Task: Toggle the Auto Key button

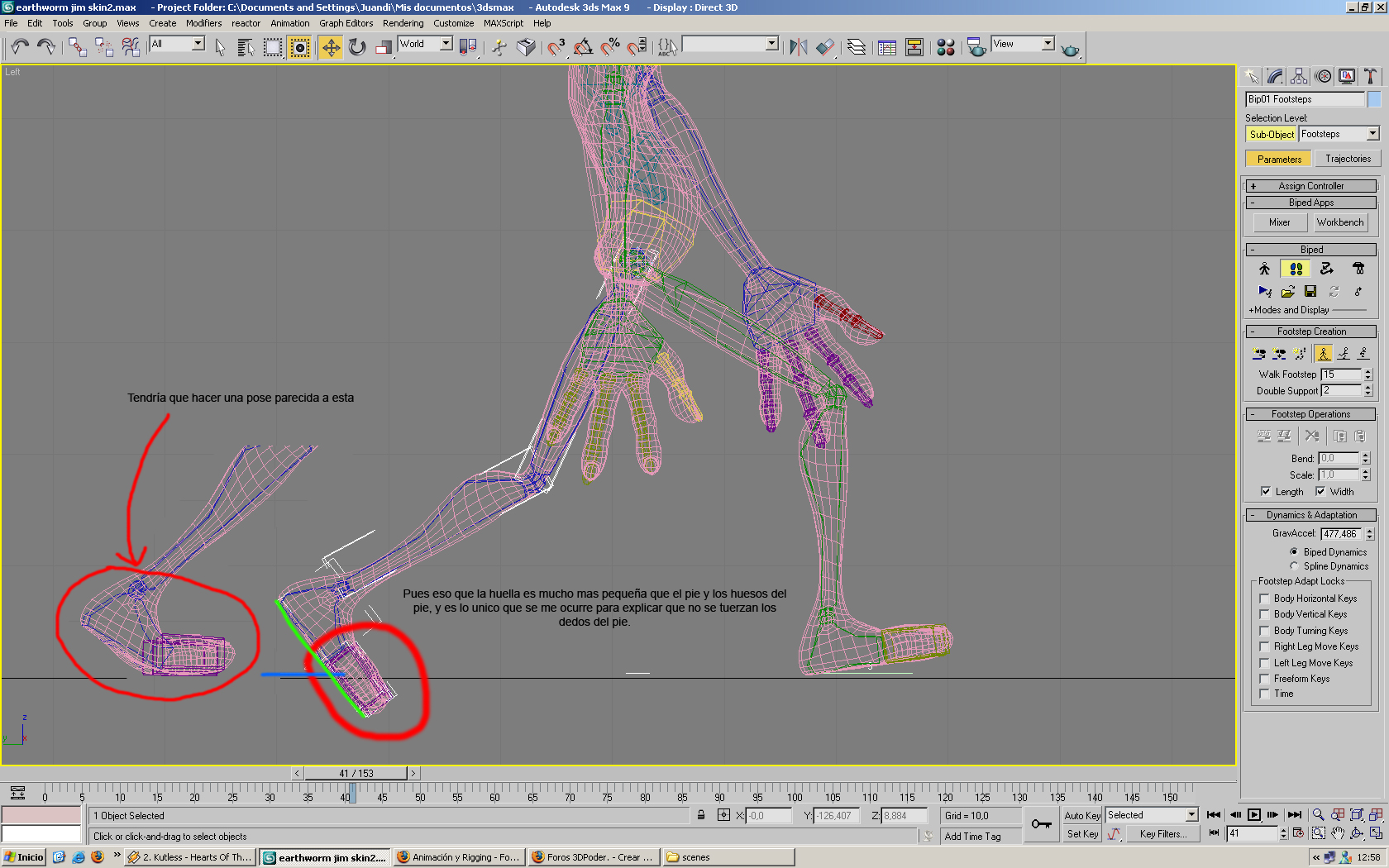Action: tap(1082, 815)
